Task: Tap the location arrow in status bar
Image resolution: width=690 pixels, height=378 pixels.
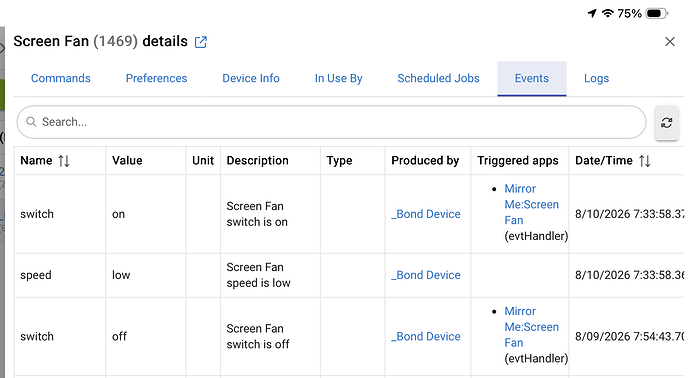Action: tap(592, 14)
